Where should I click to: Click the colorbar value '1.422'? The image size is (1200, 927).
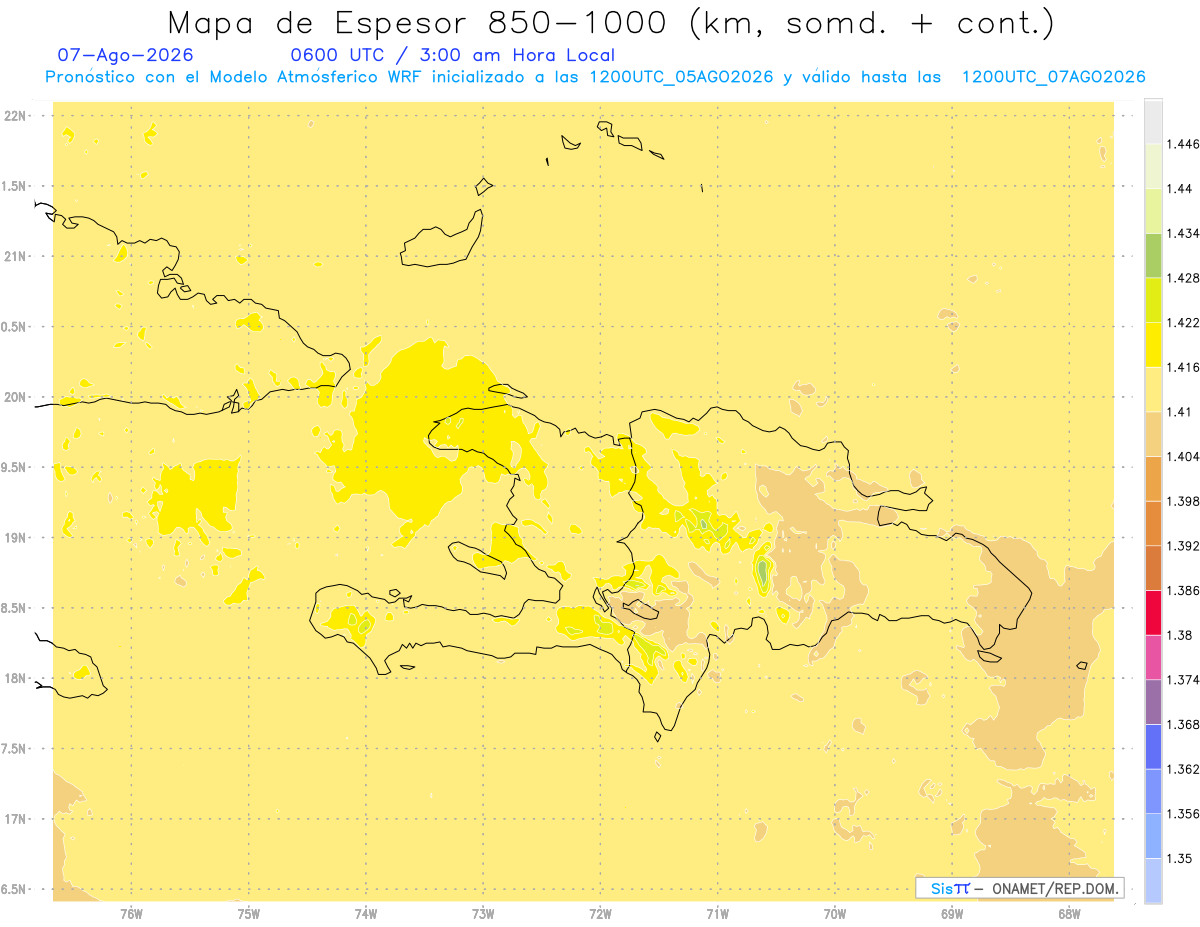click(x=1182, y=323)
